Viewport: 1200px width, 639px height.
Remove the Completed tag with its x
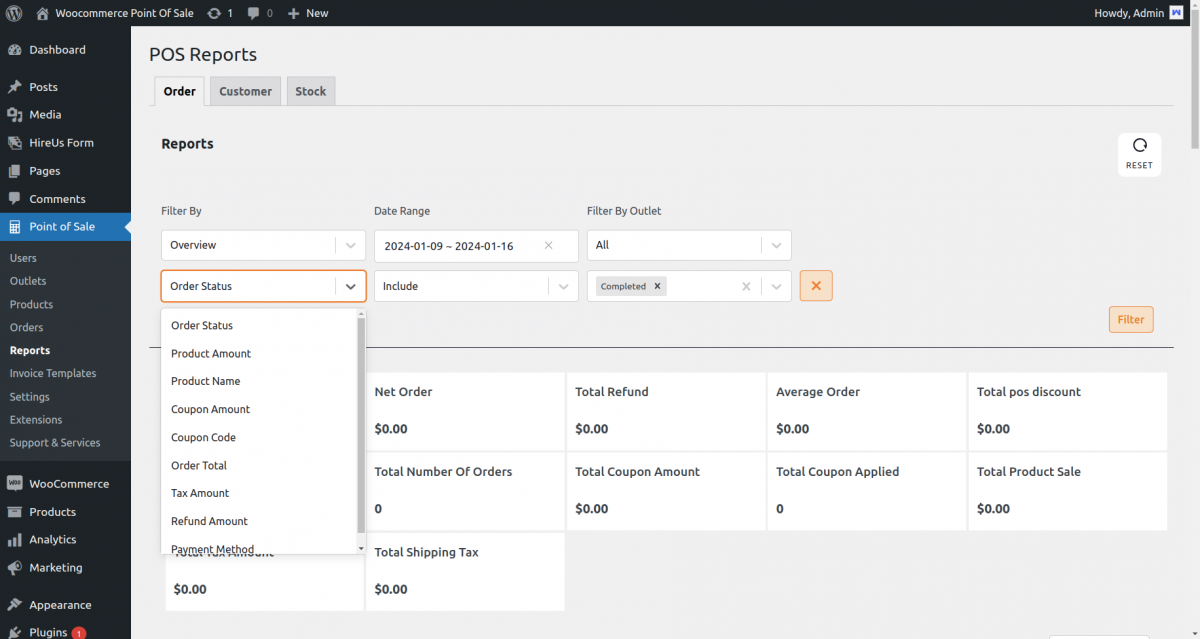pos(657,286)
